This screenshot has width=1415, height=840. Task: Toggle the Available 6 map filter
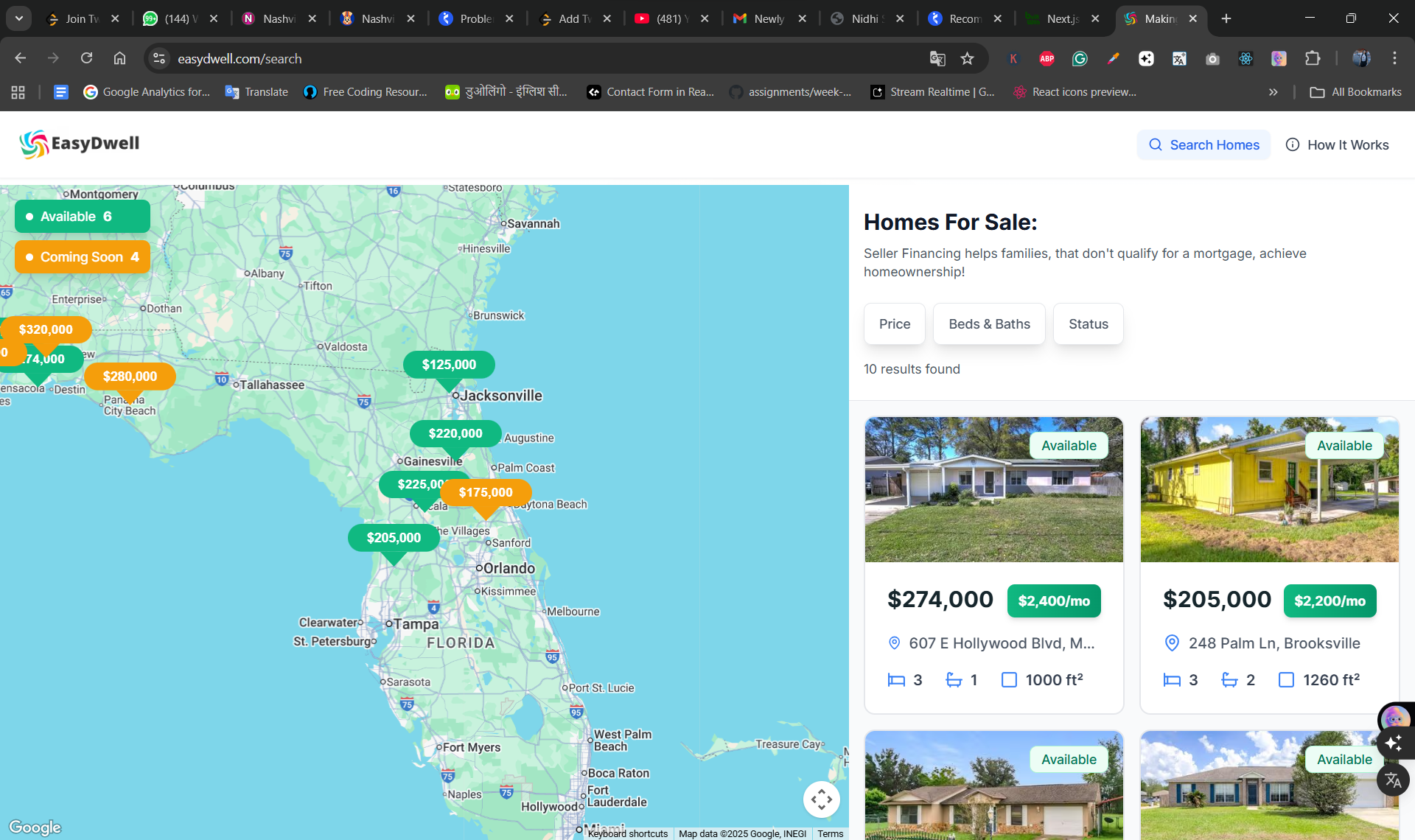coord(82,217)
